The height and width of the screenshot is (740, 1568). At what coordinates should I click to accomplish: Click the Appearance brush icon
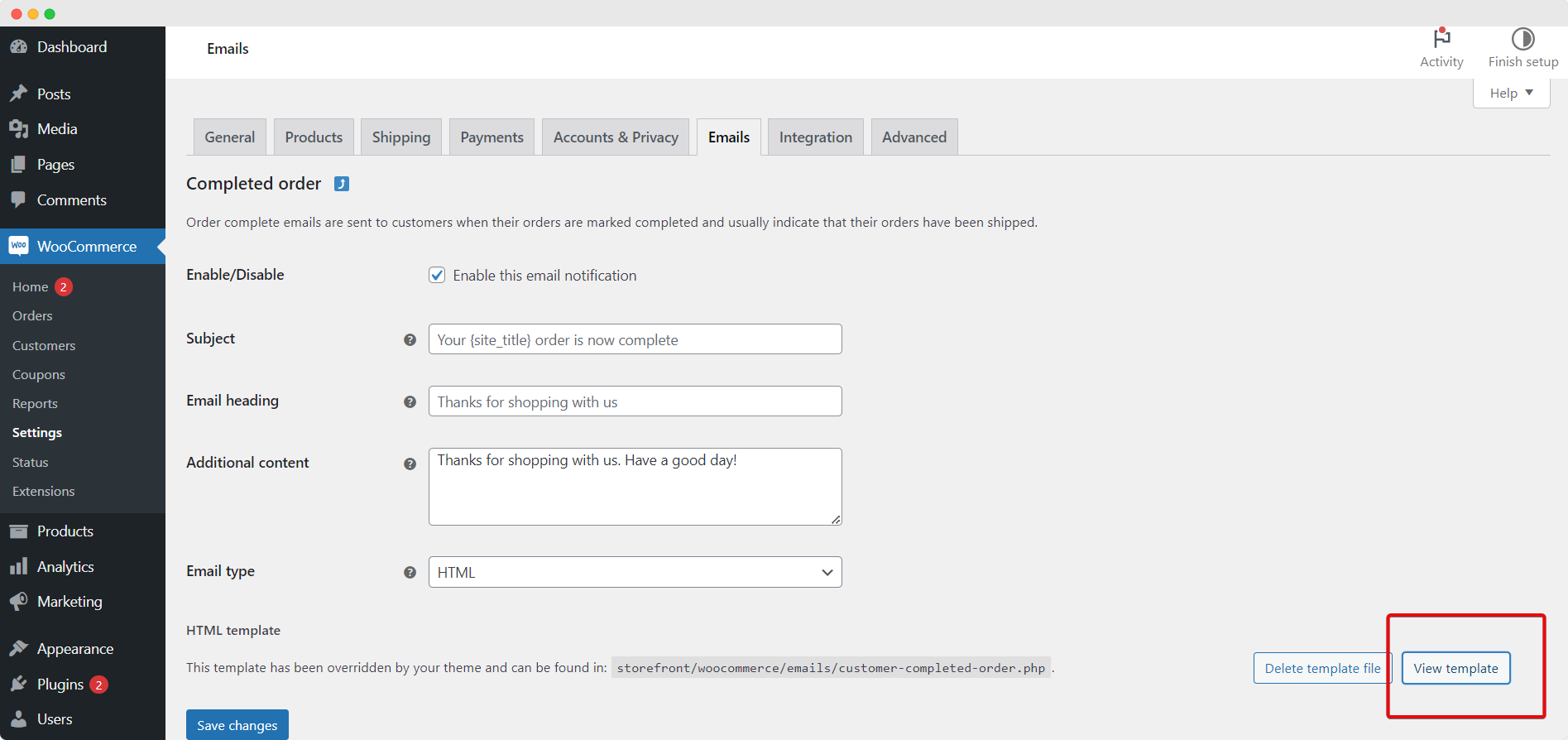(18, 648)
